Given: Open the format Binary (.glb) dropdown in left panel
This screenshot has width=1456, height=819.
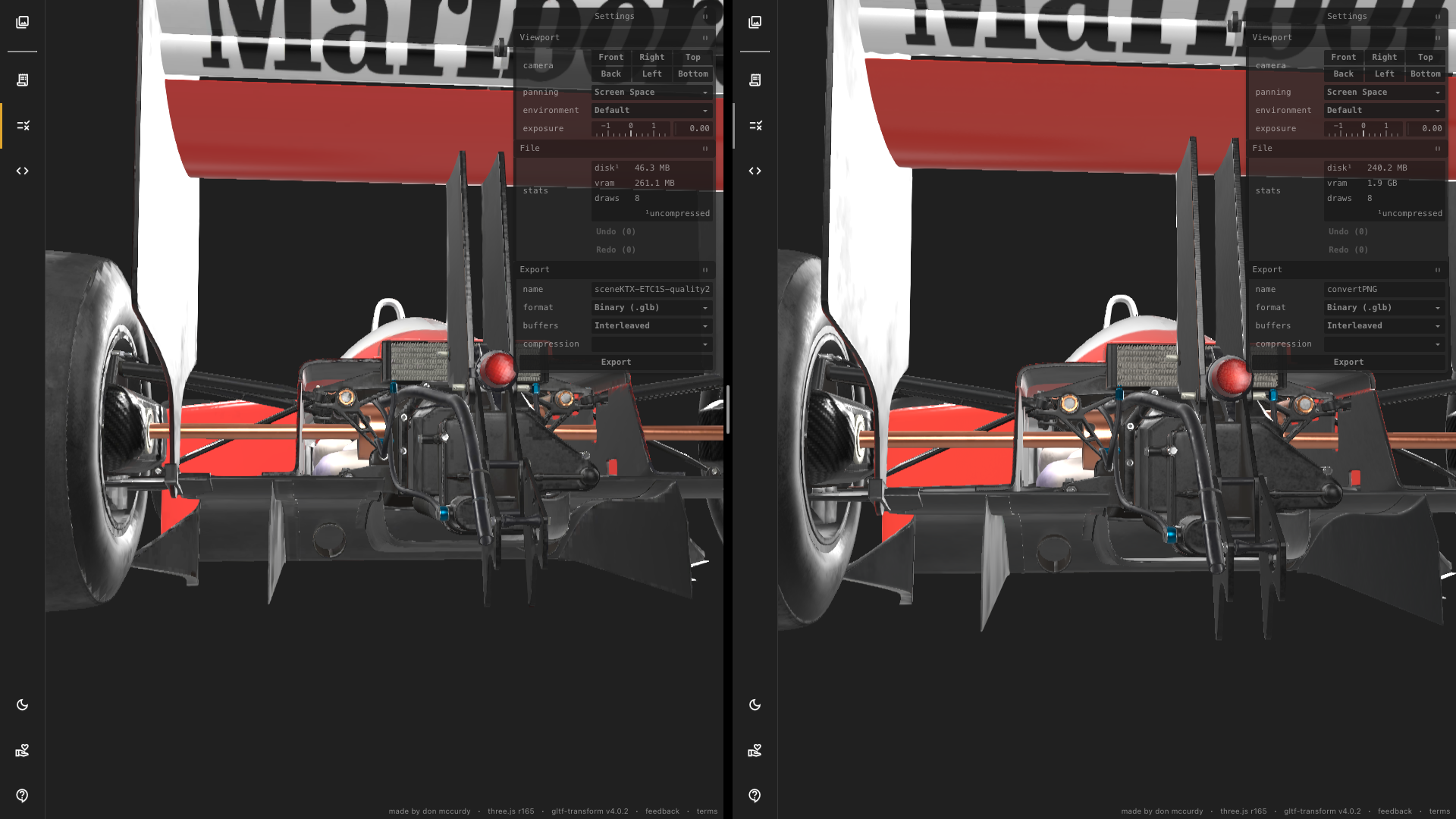Looking at the screenshot, I should pos(651,307).
